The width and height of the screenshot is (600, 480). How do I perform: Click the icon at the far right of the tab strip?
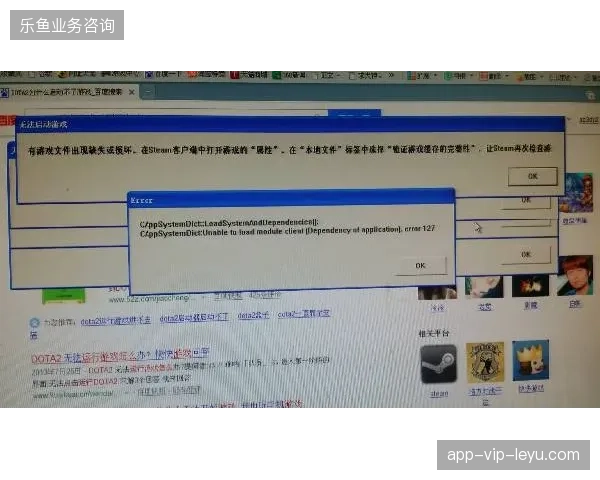(590, 95)
